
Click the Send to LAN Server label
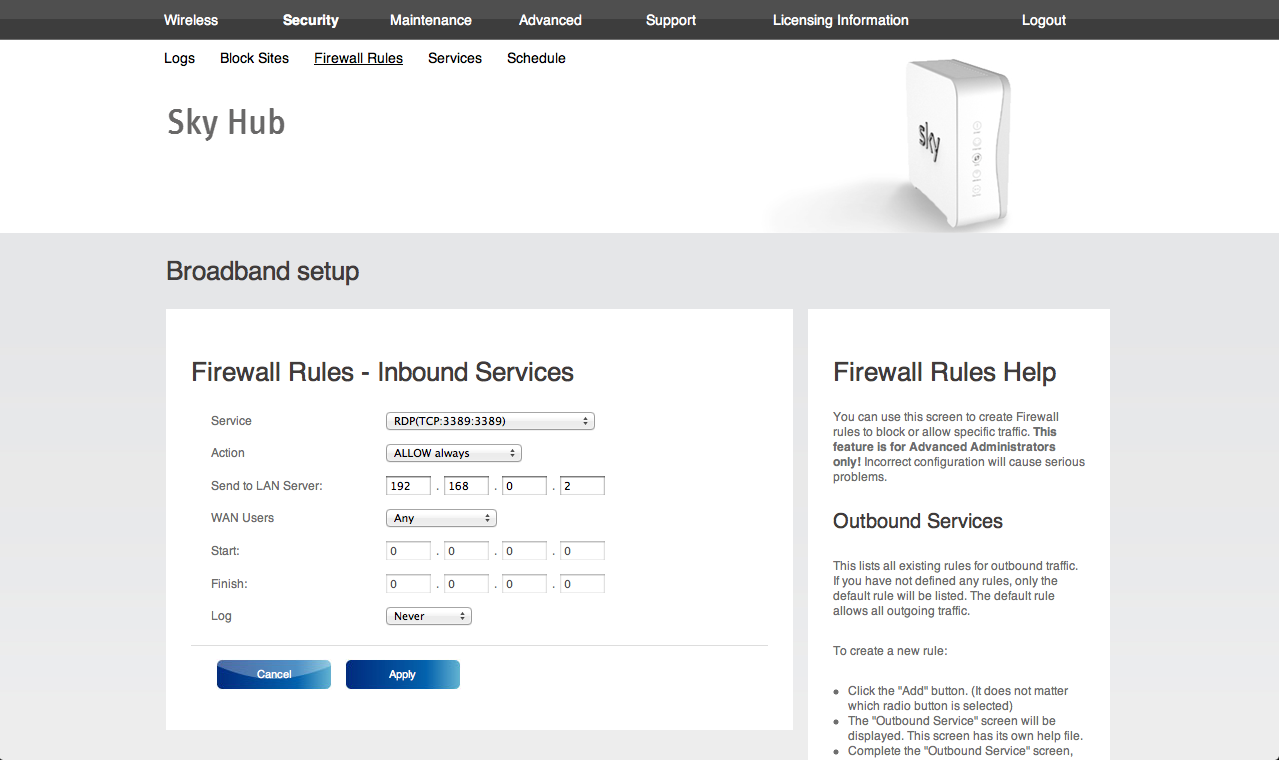tap(267, 486)
